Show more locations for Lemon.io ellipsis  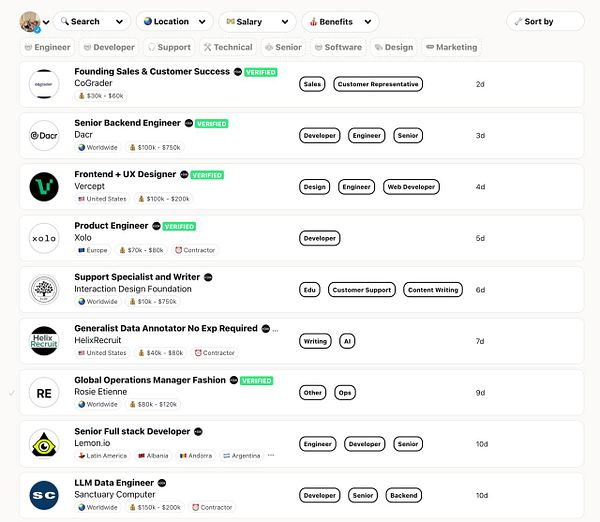click(x=271, y=455)
